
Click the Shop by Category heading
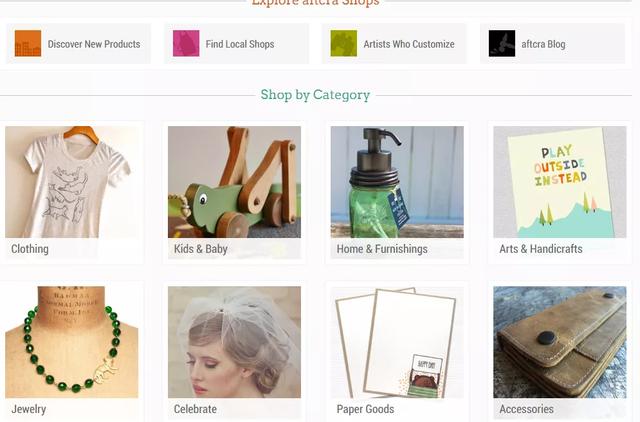tap(315, 95)
